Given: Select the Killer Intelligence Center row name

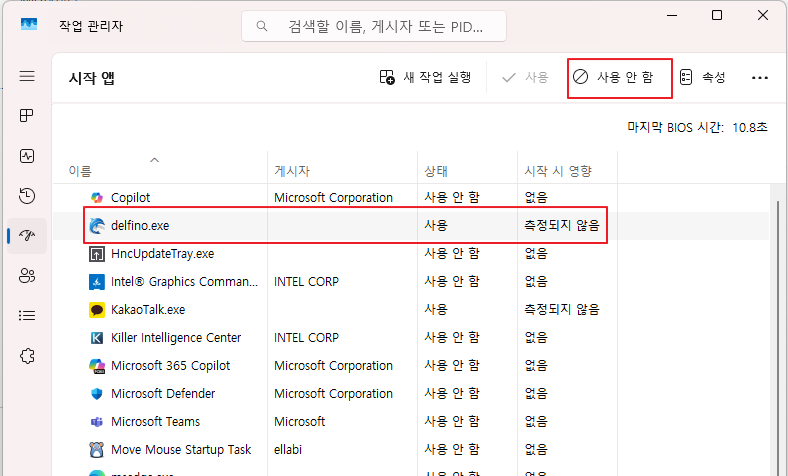Looking at the screenshot, I should 176,338.
